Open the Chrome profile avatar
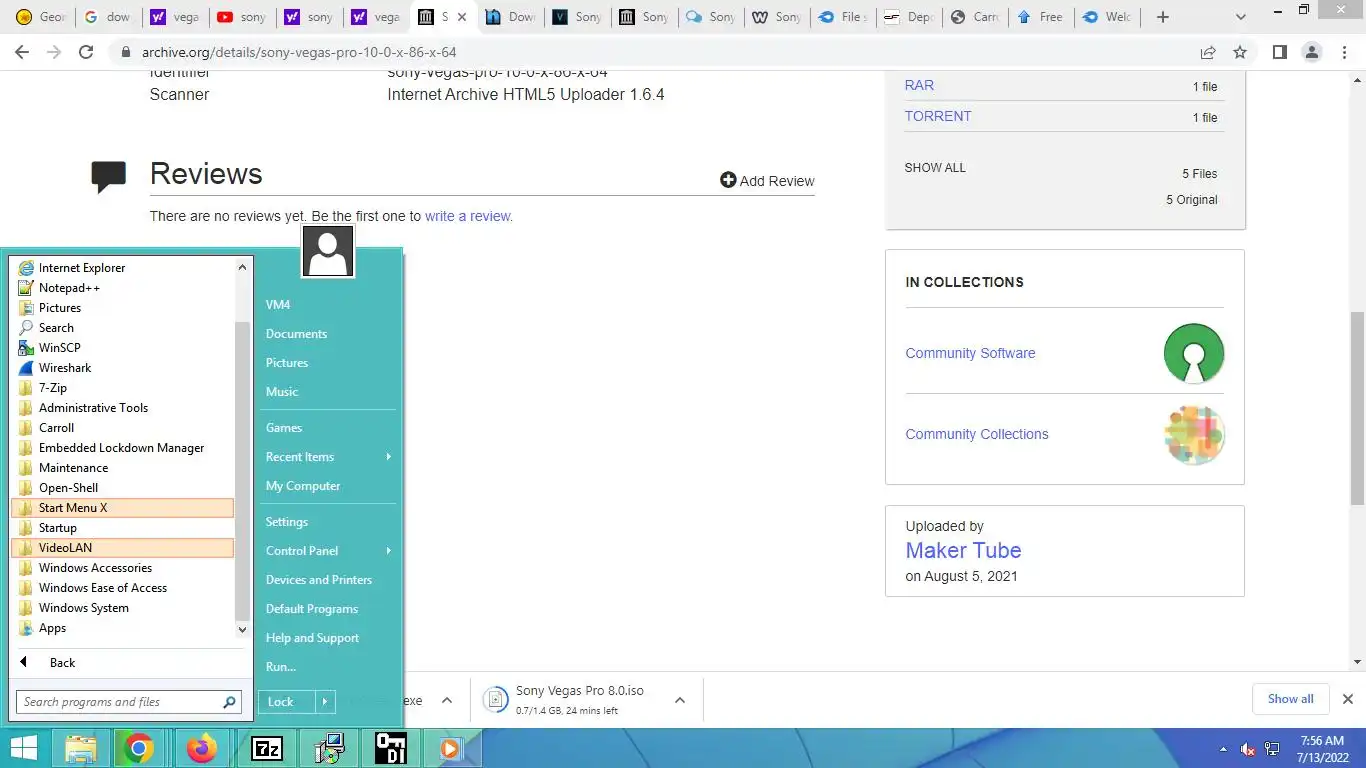This screenshot has width=1366, height=768. pos(1311,52)
